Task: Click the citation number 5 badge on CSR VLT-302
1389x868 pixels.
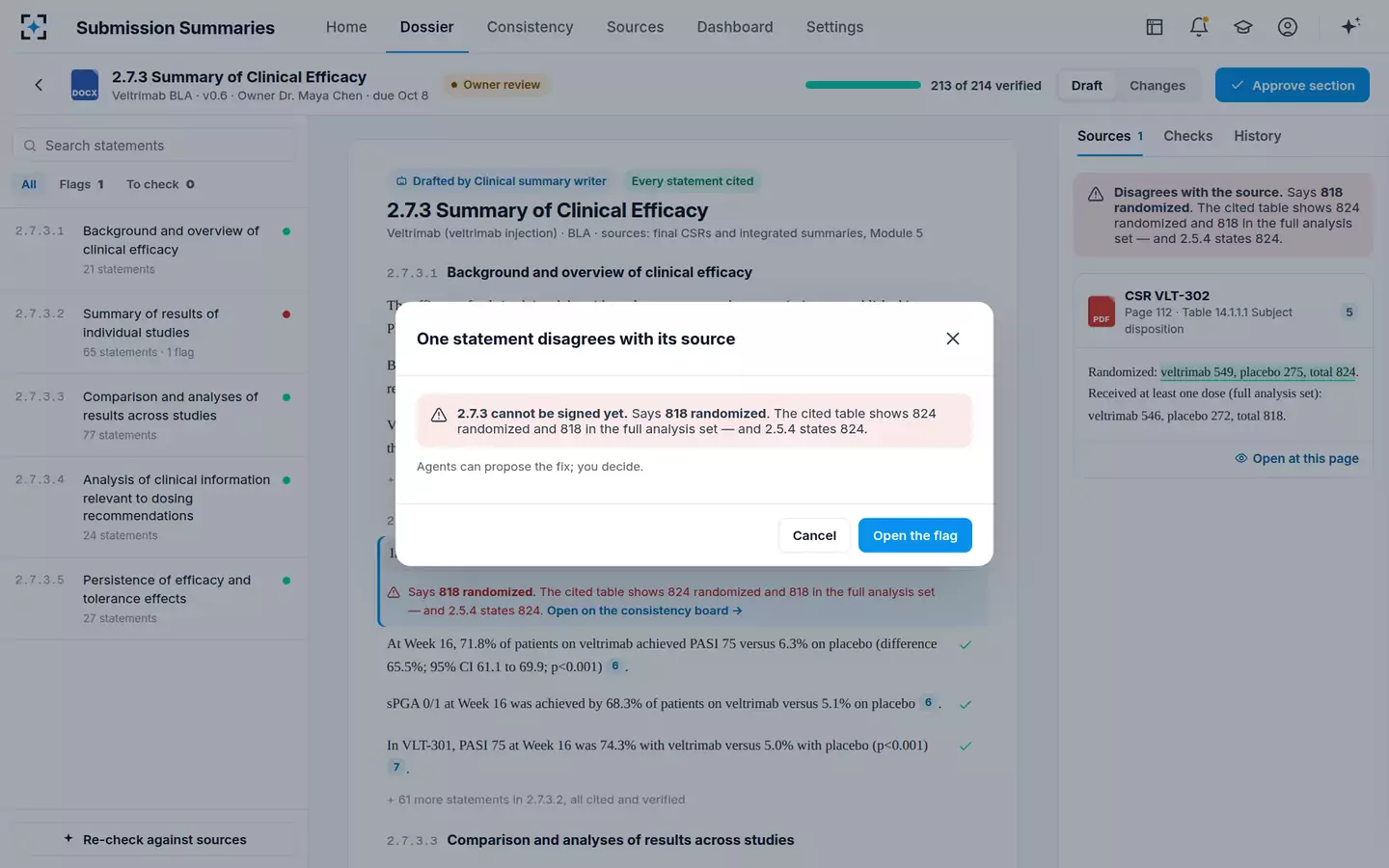Action: (1349, 312)
